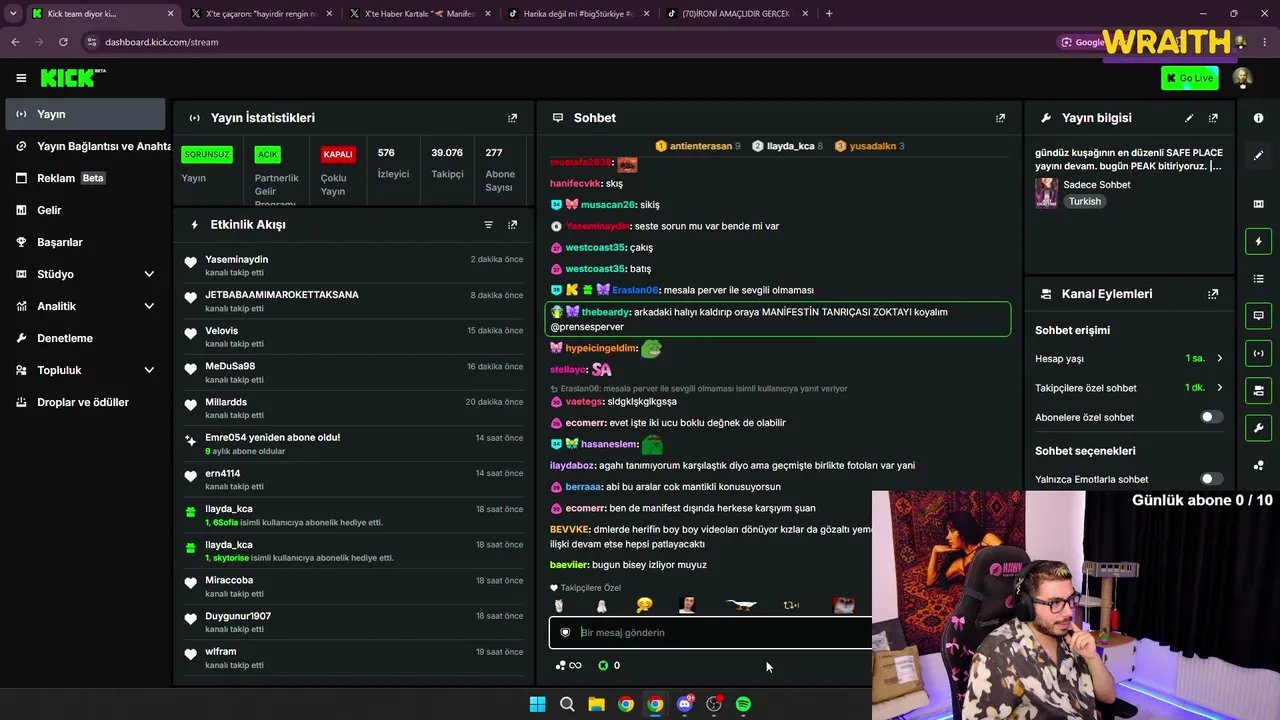This screenshot has height=720, width=1280.
Task: Toggle Abonelere özel sohbet switch
Action: coord(1211,417)
